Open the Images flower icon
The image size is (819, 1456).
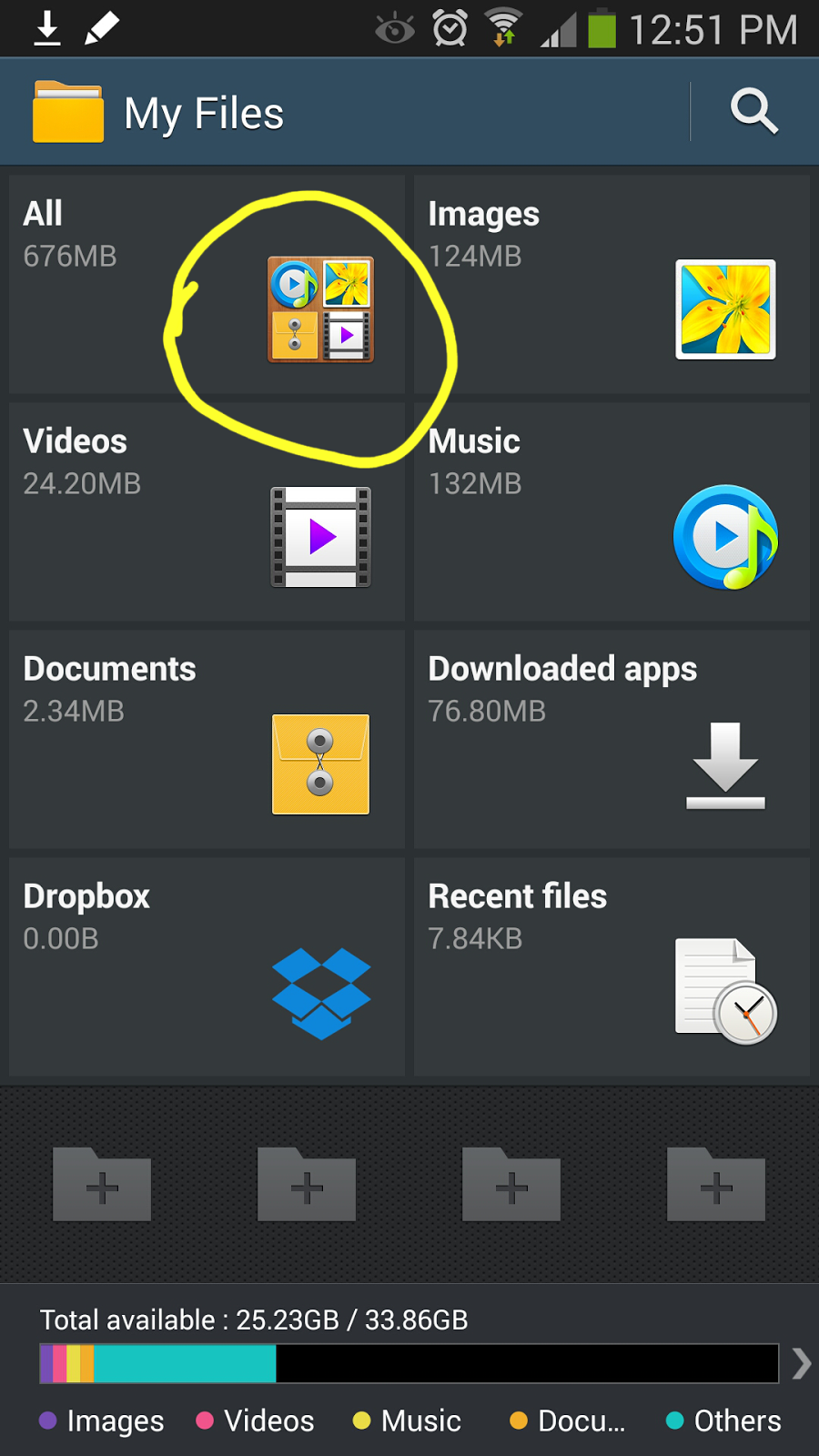point(725,309)
